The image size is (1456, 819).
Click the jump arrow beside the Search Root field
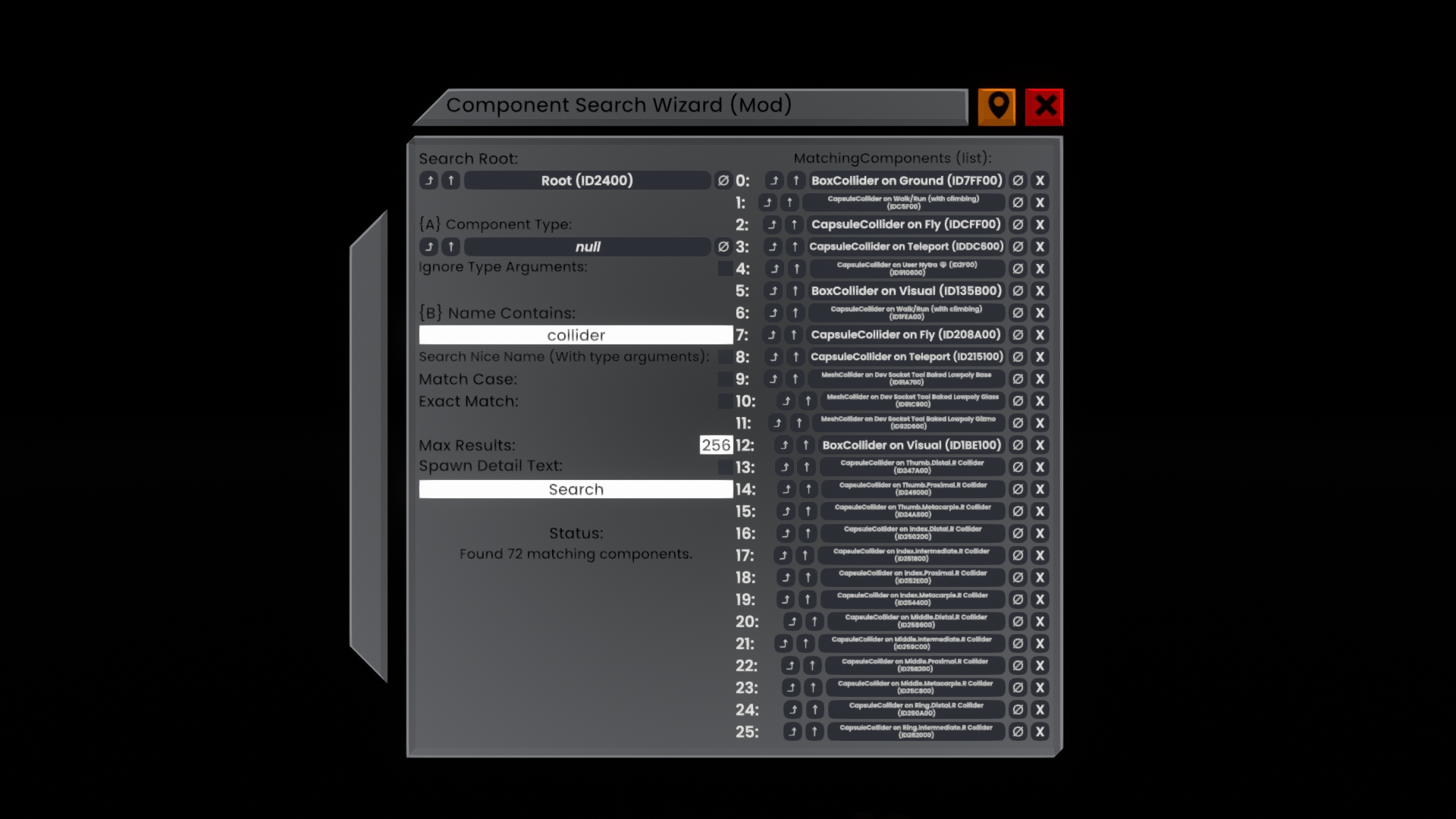click(430, 180)
